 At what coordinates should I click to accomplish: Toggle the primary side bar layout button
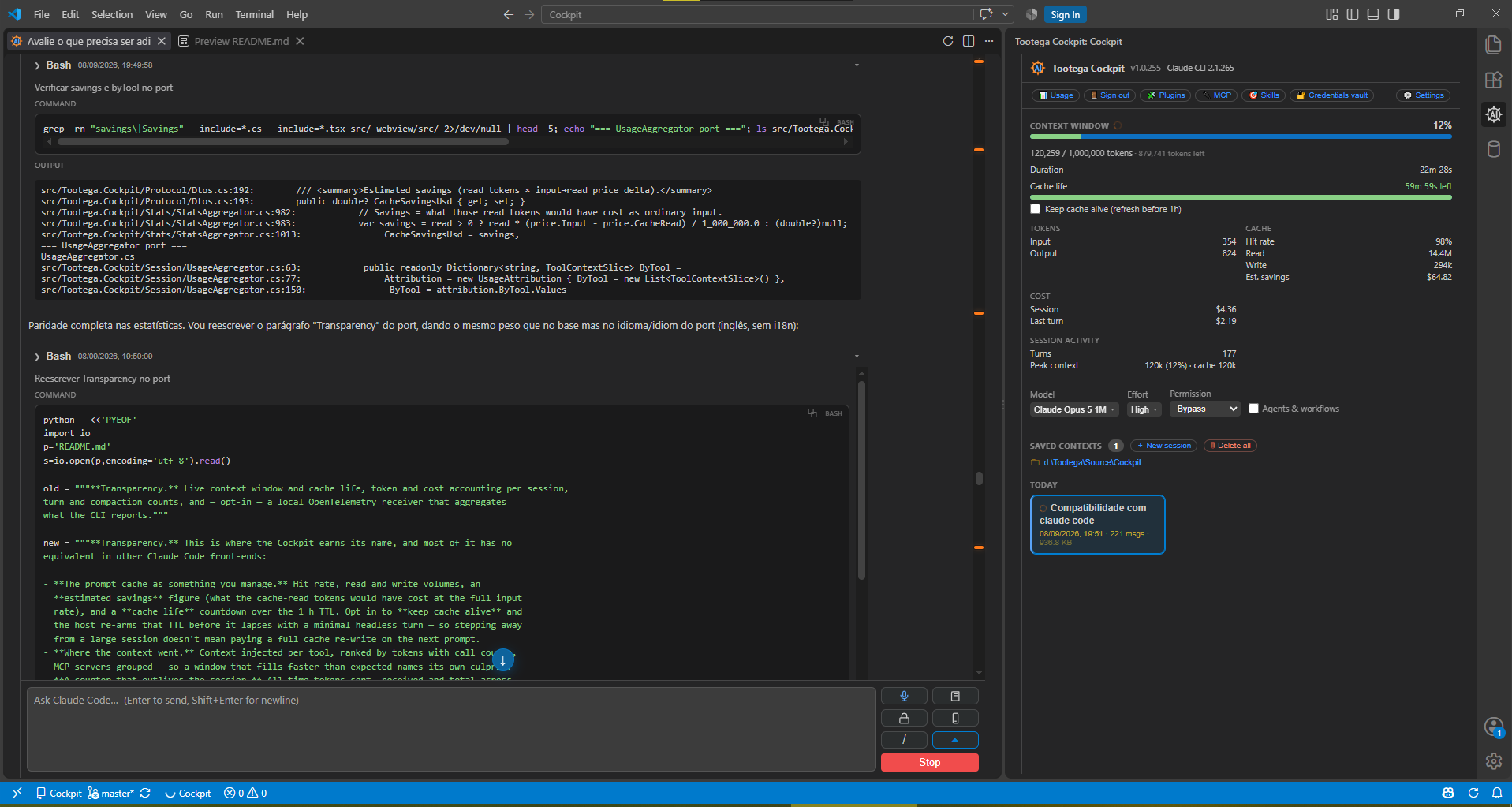pos(1353,14)
